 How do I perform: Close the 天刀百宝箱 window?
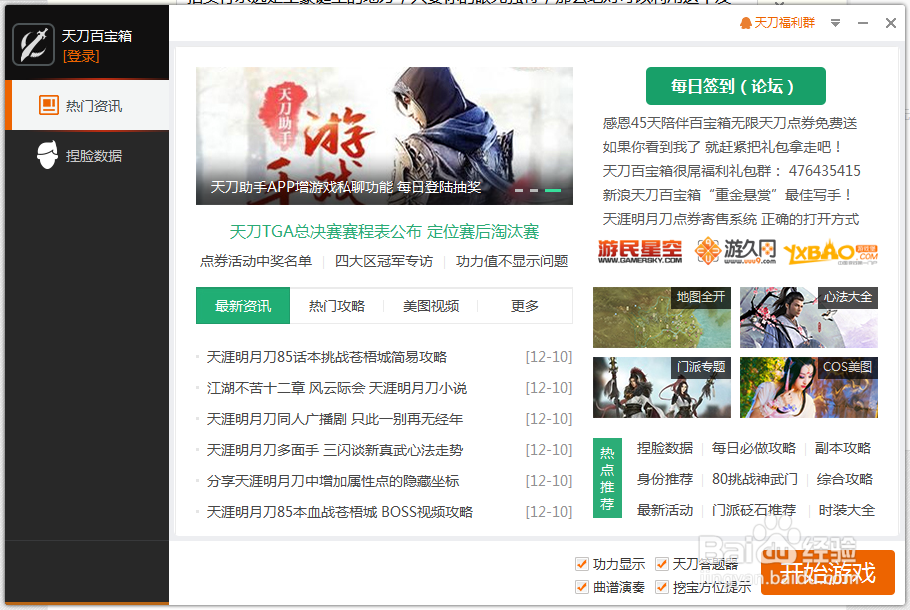(891, 23)
